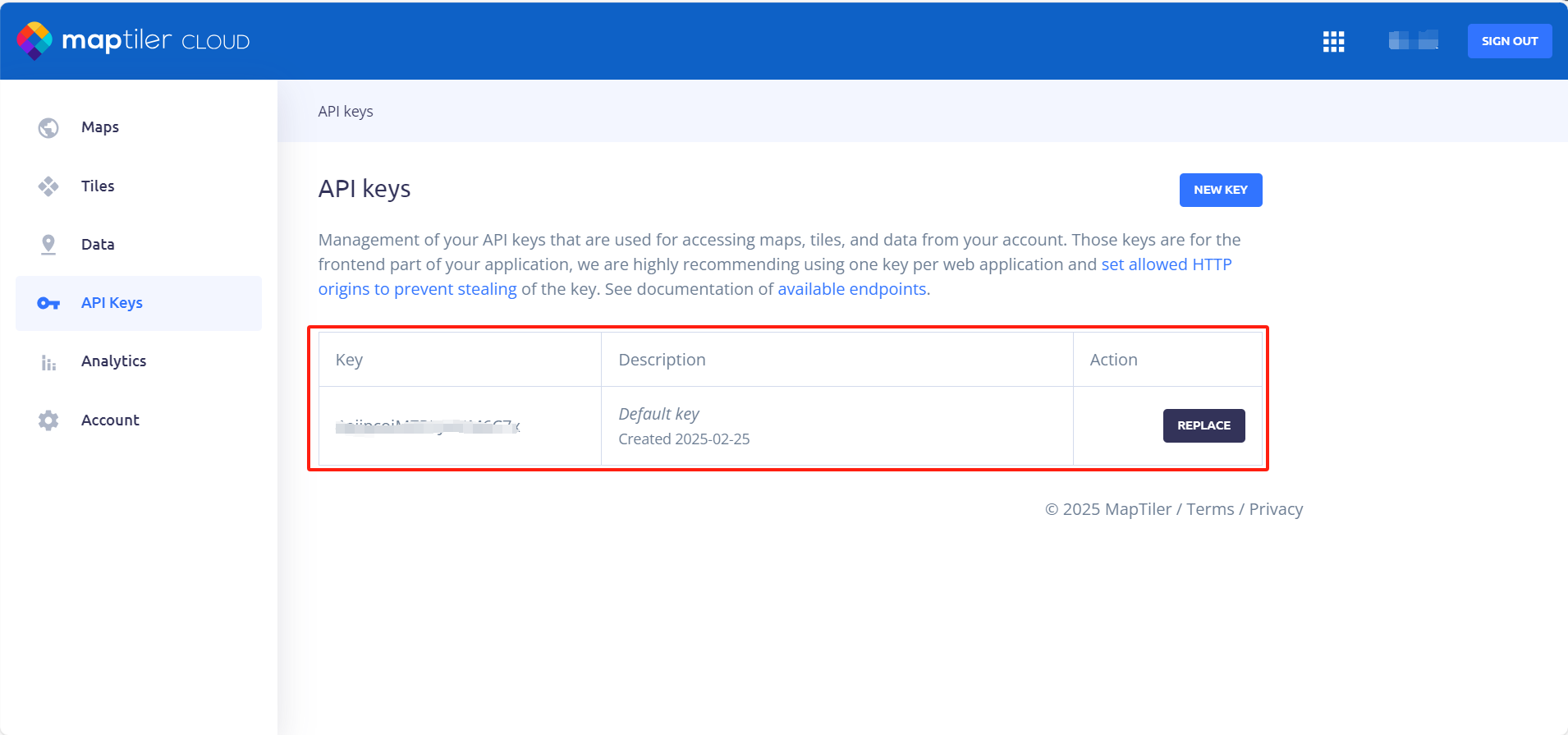
Task: Create a key with NEW KEY button
Action: (x=1220, y=190)
